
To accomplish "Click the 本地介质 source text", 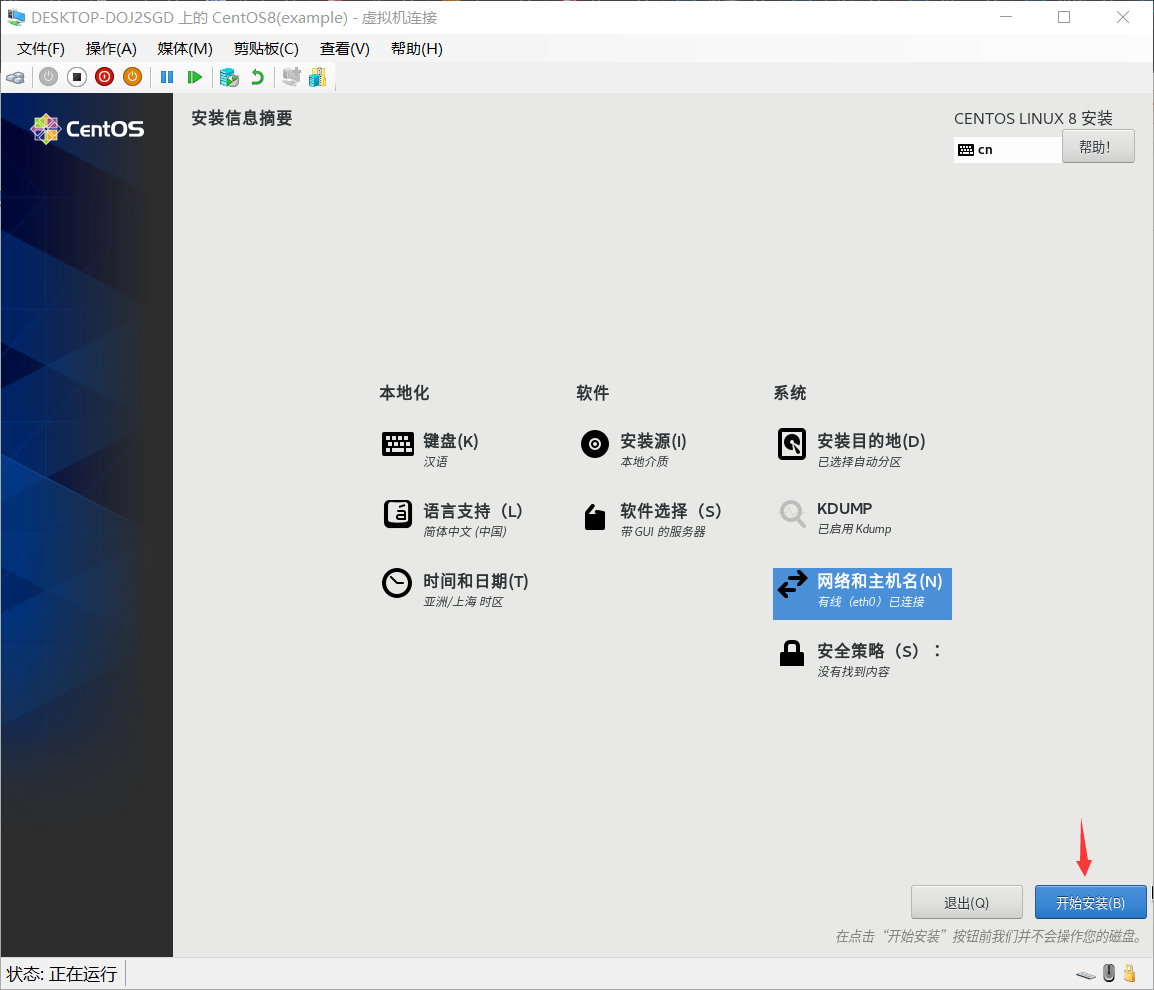I will (644, 462).
